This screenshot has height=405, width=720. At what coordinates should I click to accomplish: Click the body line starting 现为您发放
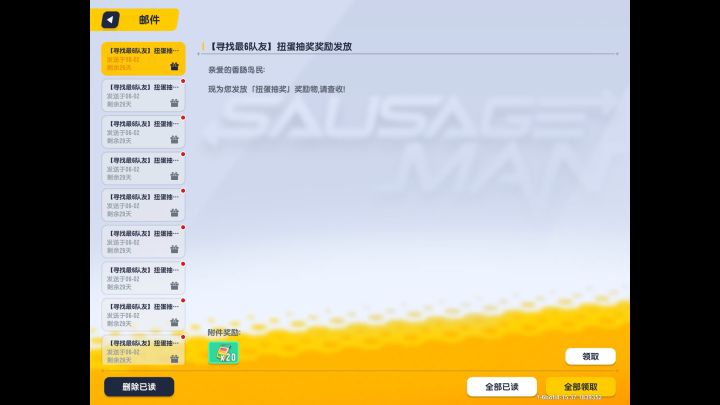pos(276,89)
